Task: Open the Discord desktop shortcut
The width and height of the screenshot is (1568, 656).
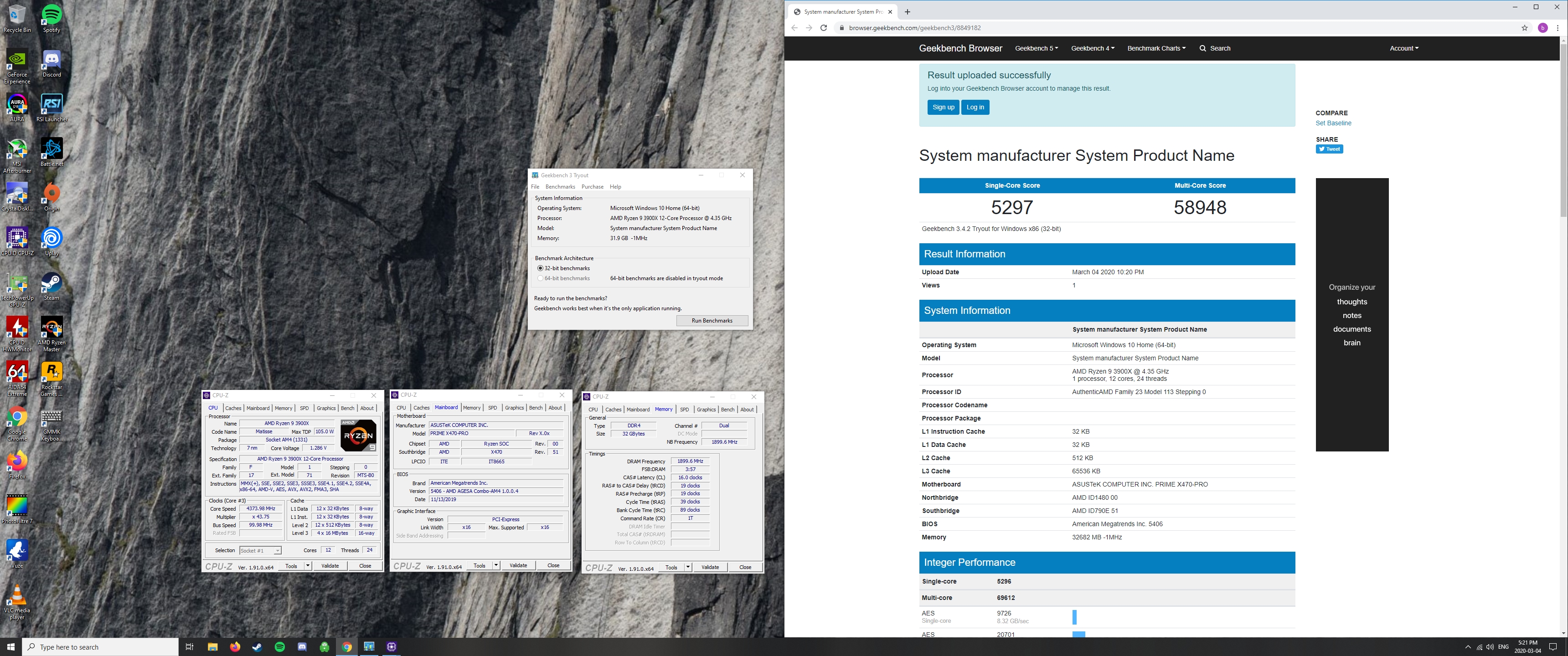Action: [52, 63]
